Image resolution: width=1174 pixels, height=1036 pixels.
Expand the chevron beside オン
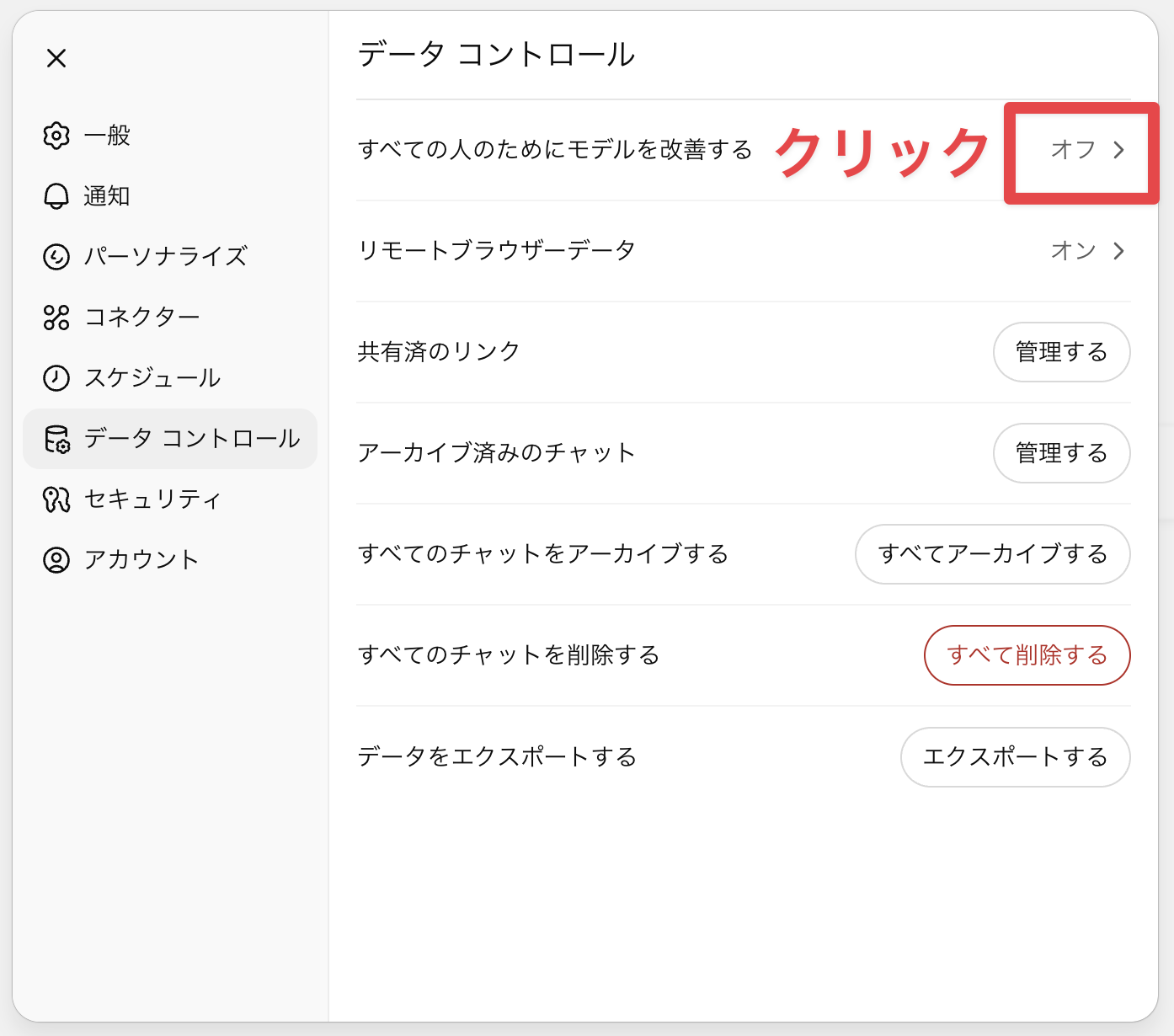pos(1118,251)
